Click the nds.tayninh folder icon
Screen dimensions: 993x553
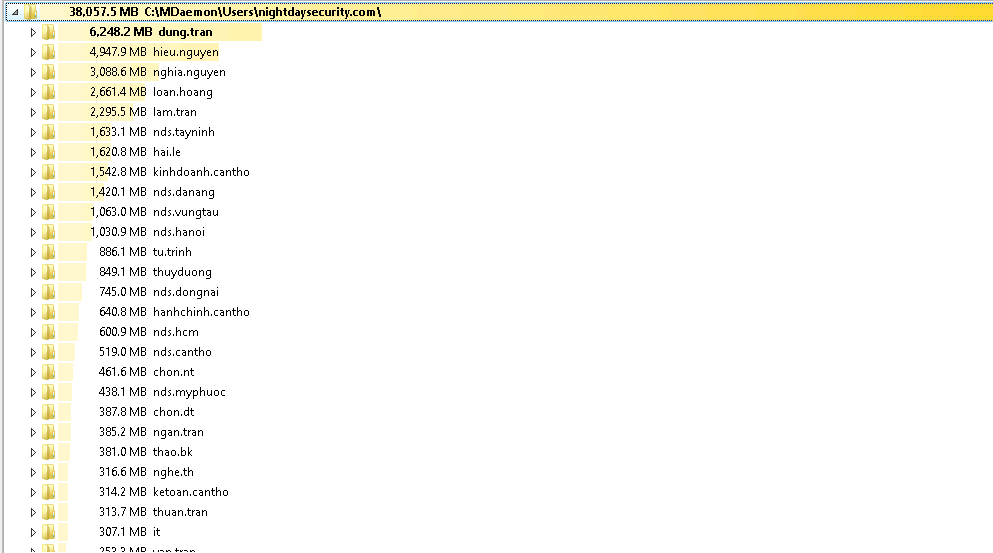coord(49,132)
